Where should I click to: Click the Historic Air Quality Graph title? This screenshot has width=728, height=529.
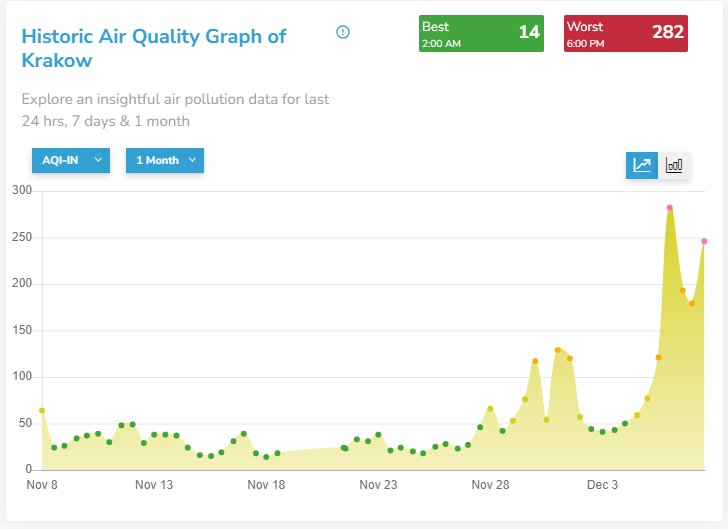tap(153, 48)
